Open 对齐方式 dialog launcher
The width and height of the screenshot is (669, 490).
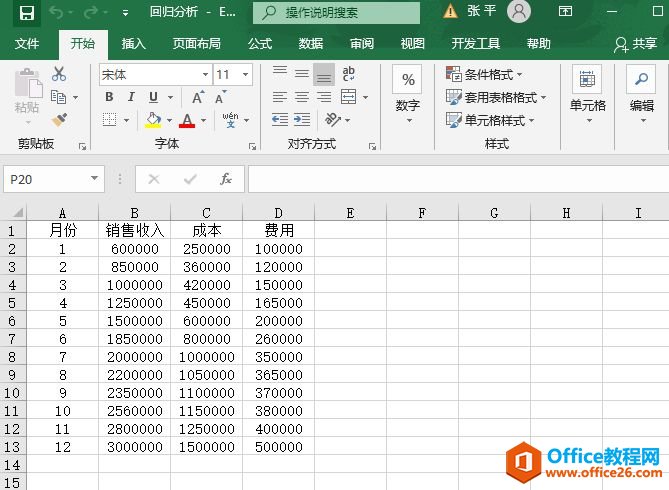coord(372,146)
